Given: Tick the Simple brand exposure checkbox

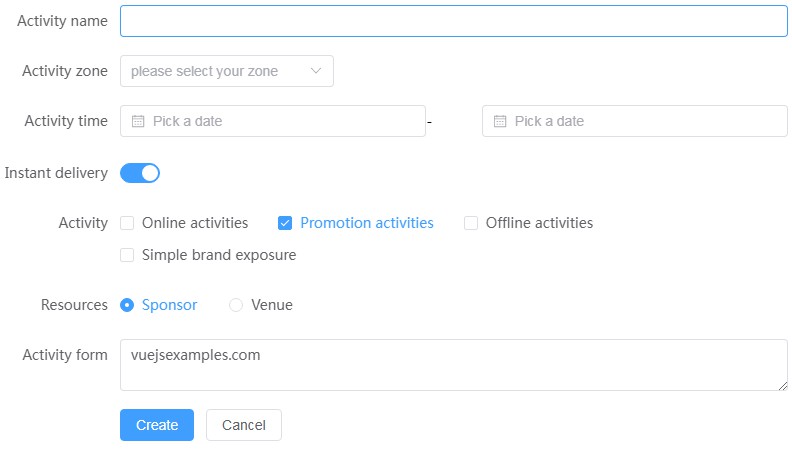Looking at the screenshot, I should pyautogui.click(x=127, y=255).
